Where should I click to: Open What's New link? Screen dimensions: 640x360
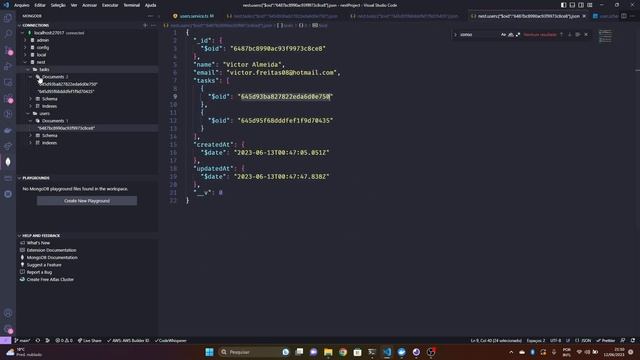38,243
